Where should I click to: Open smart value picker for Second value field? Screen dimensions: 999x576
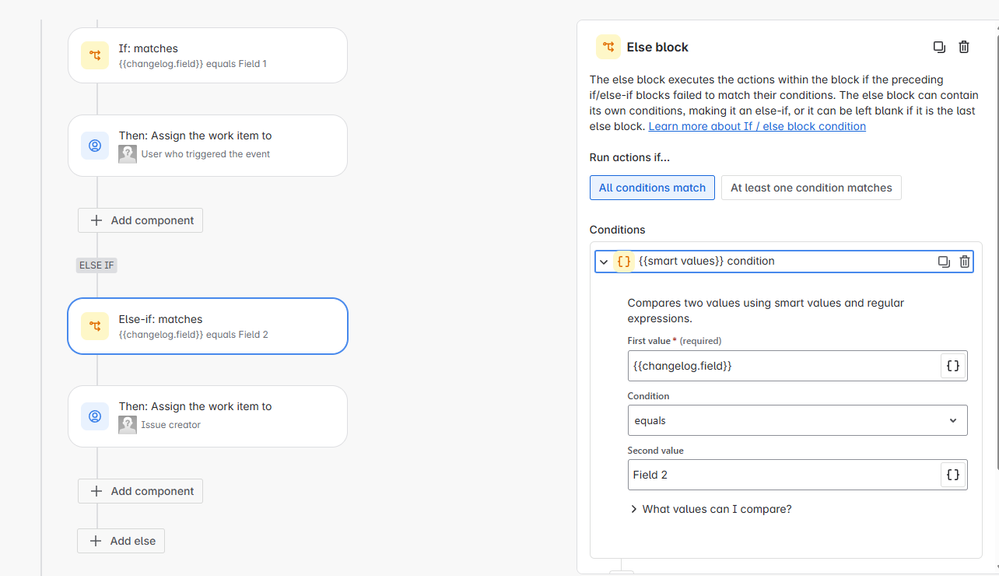tap(953, 475)
